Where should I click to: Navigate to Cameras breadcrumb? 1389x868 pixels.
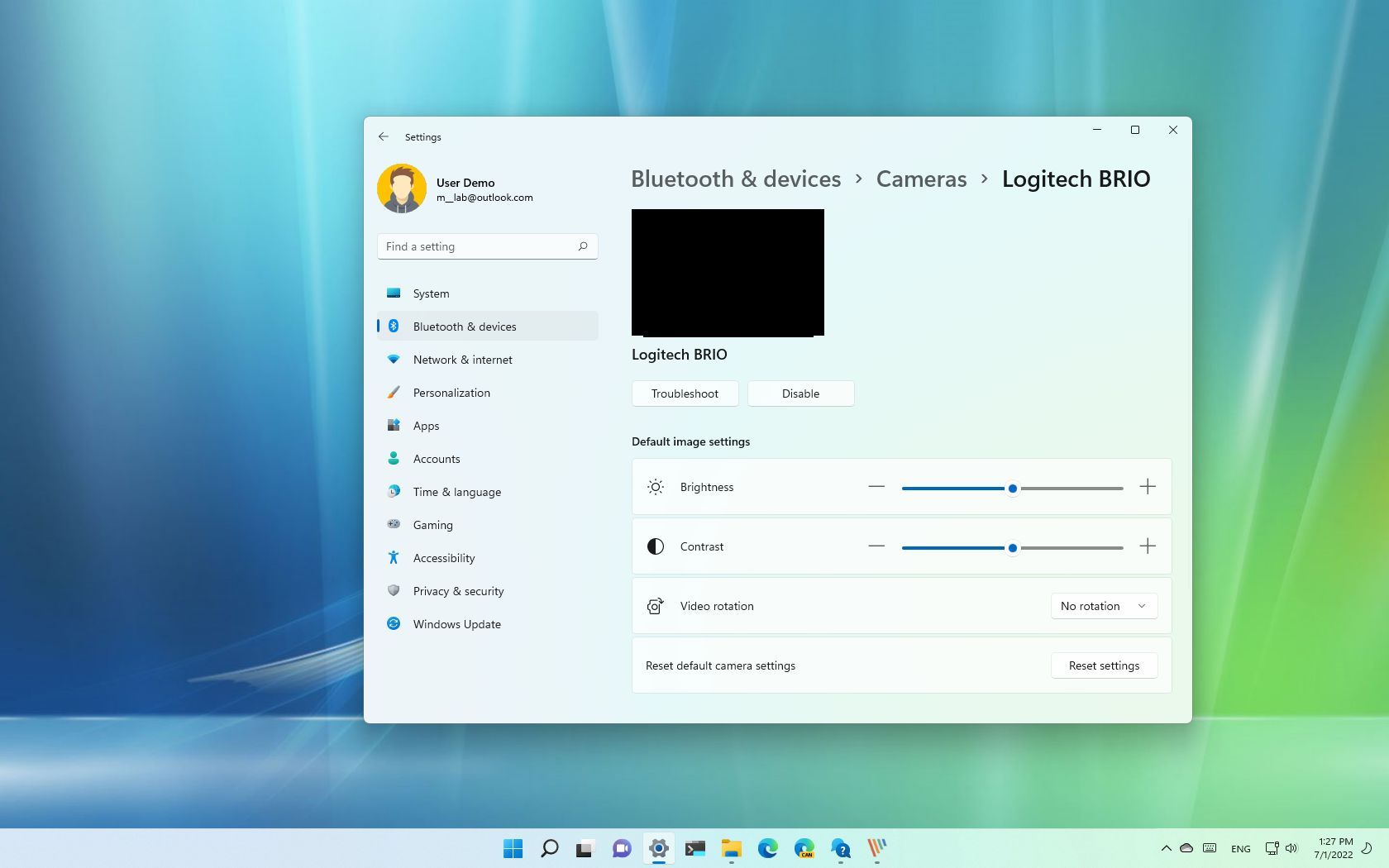[920, 179]
